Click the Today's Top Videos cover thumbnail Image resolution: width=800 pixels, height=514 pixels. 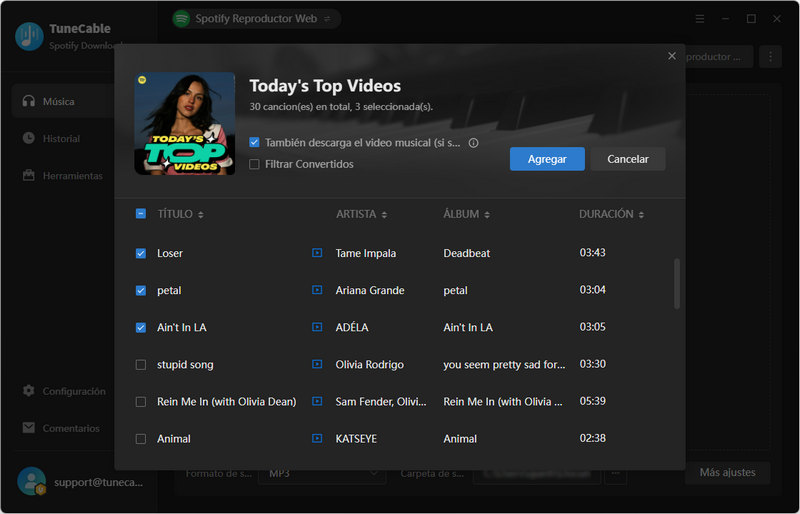(185, 123)
